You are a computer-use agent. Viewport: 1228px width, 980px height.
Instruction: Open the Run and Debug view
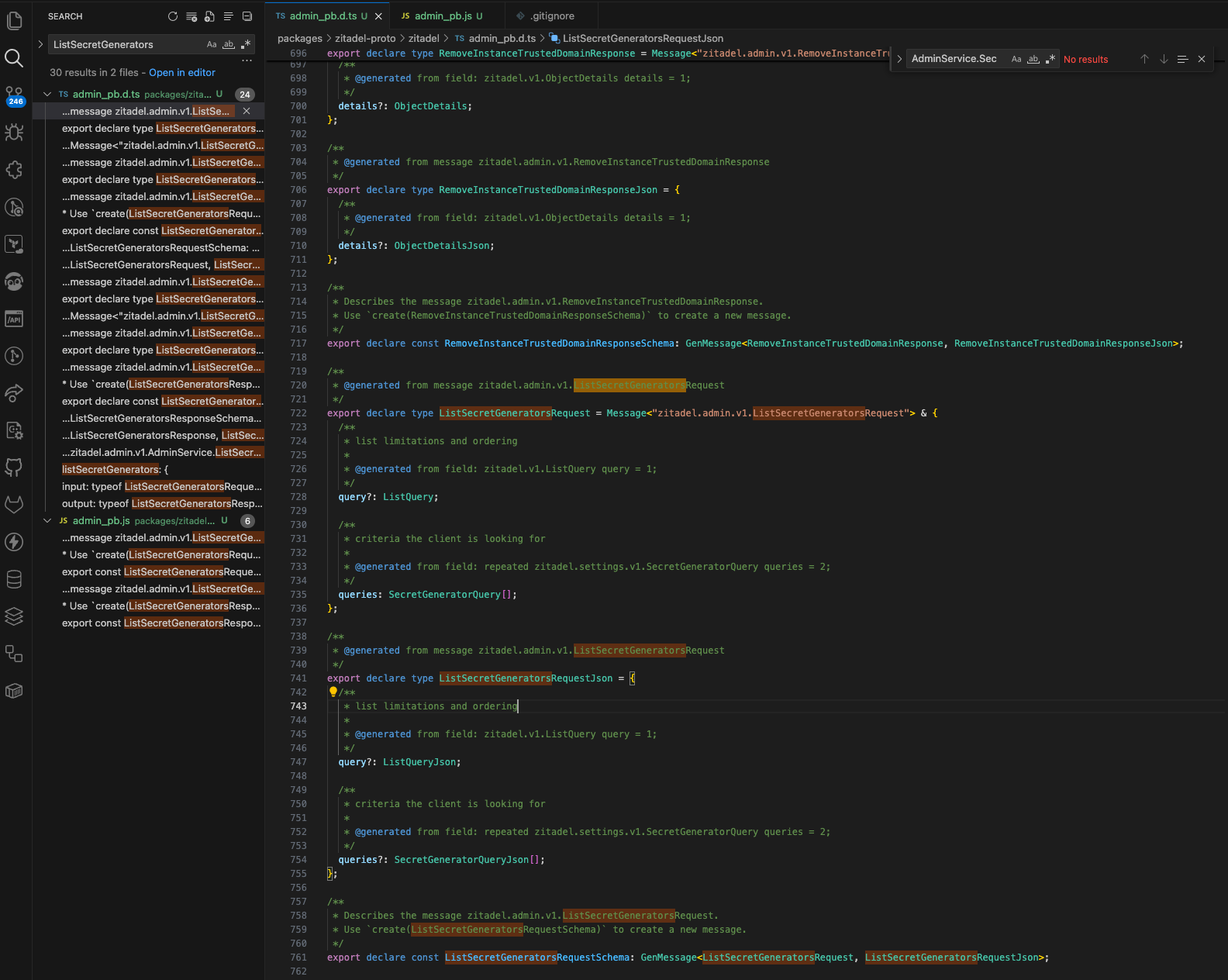pos(14,132)
